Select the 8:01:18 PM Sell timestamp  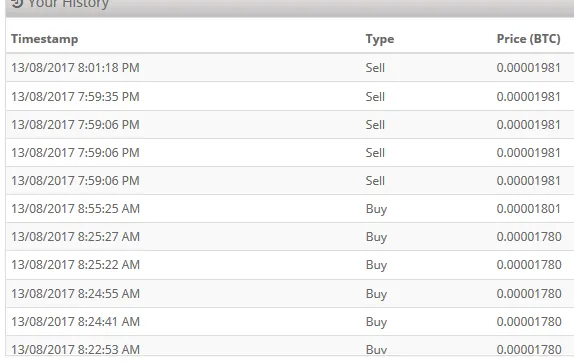pyautogui.click(x=75, y=68)
